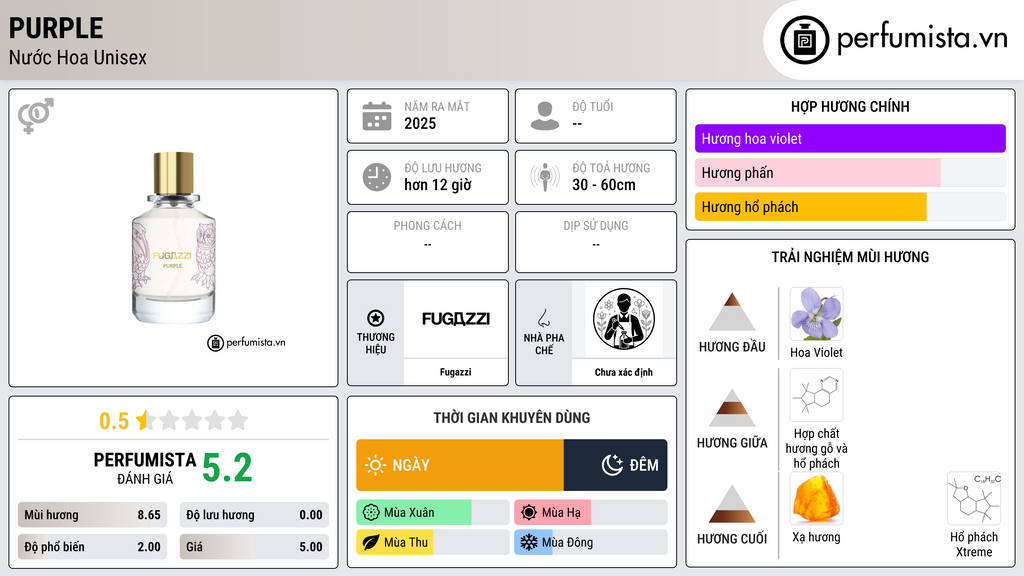Click the spring flower icon for Mùa Xuân
The width and height of the screenshot is (1024, 576).
(371, 513)
